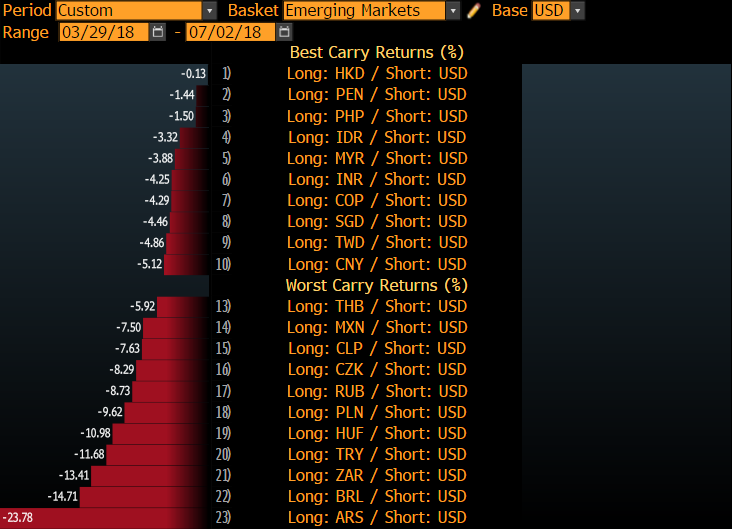The image size is (732, 529).
Task: Open the Long TRY / Short USD pair
Action: click(376, 454)
